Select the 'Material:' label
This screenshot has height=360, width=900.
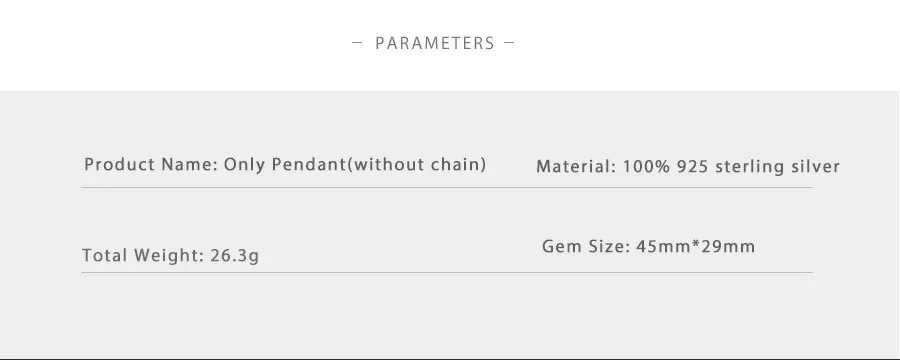576,167
